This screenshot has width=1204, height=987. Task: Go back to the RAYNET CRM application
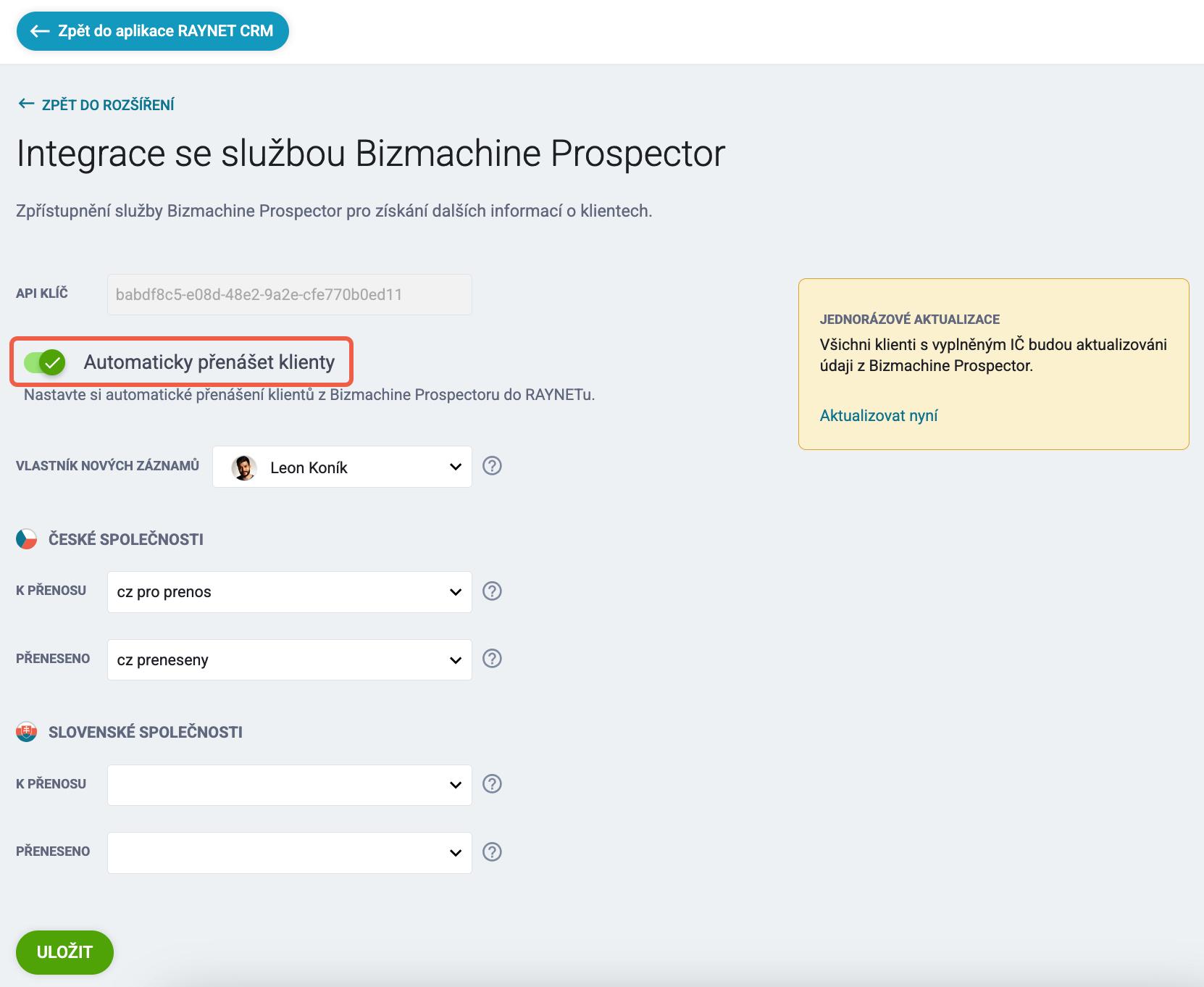coord(152,31)
